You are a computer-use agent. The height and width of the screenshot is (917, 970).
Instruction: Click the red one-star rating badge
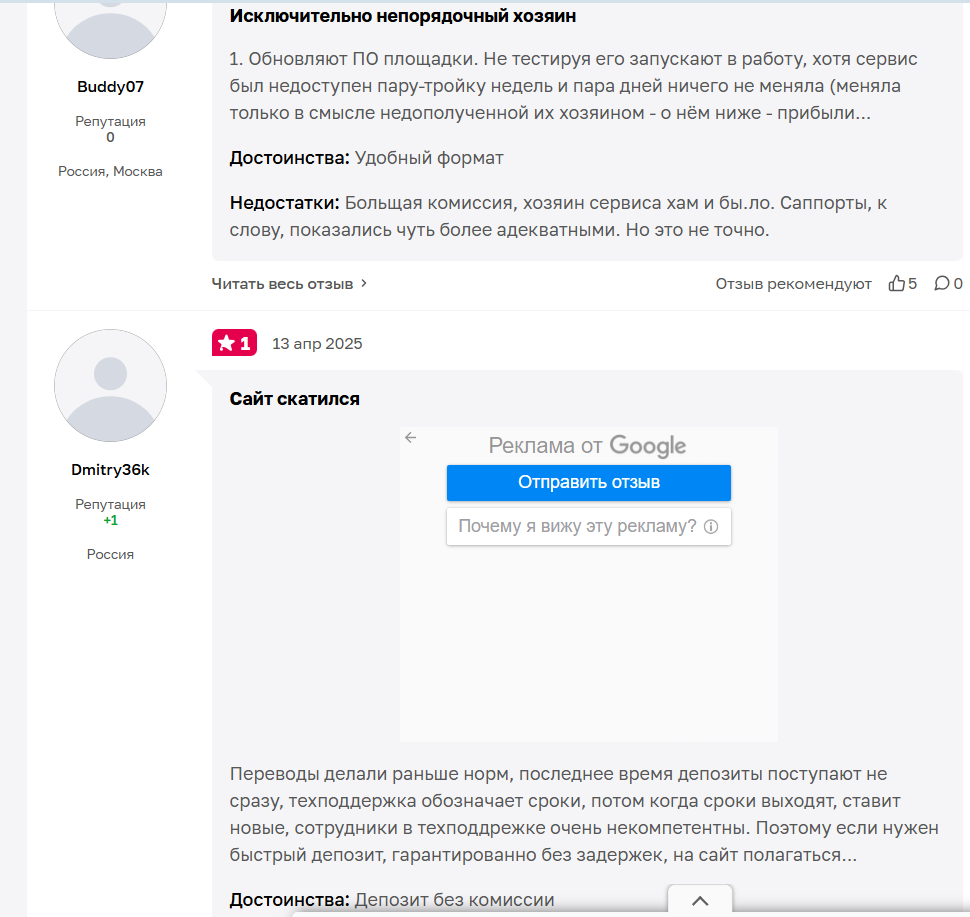coord(234,343)
